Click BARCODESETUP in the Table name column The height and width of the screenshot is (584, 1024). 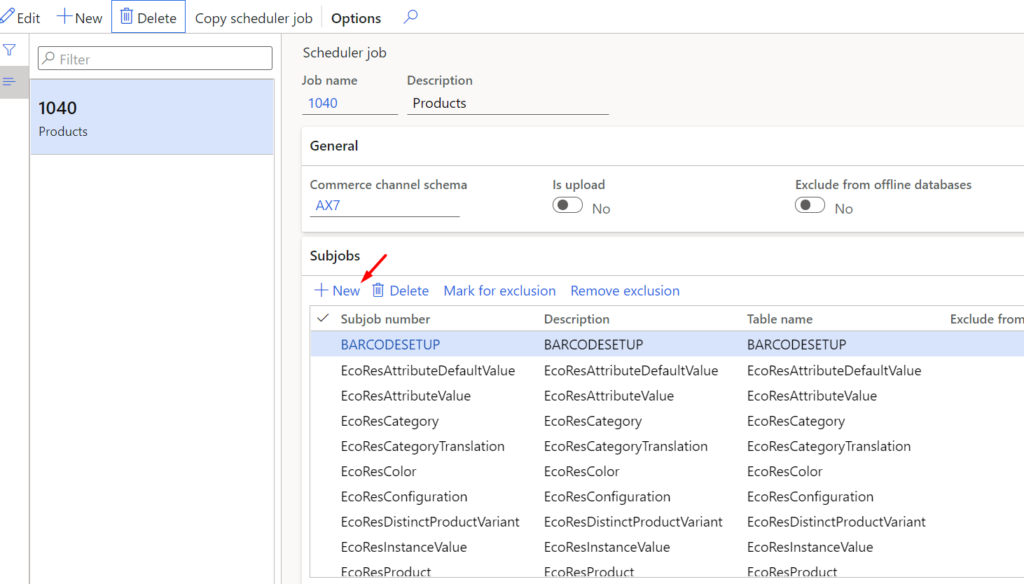[797, 344]
